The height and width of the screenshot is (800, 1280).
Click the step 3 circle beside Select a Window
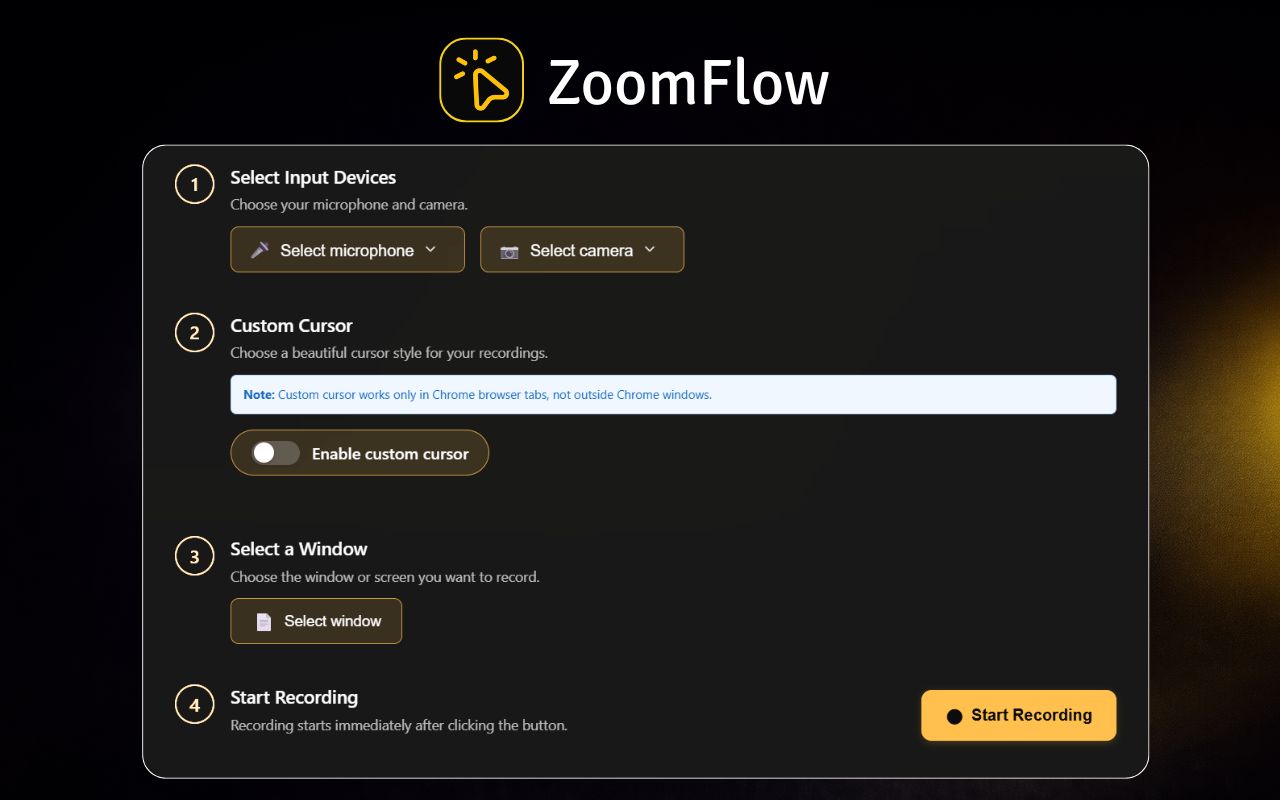tap(194, 556)
